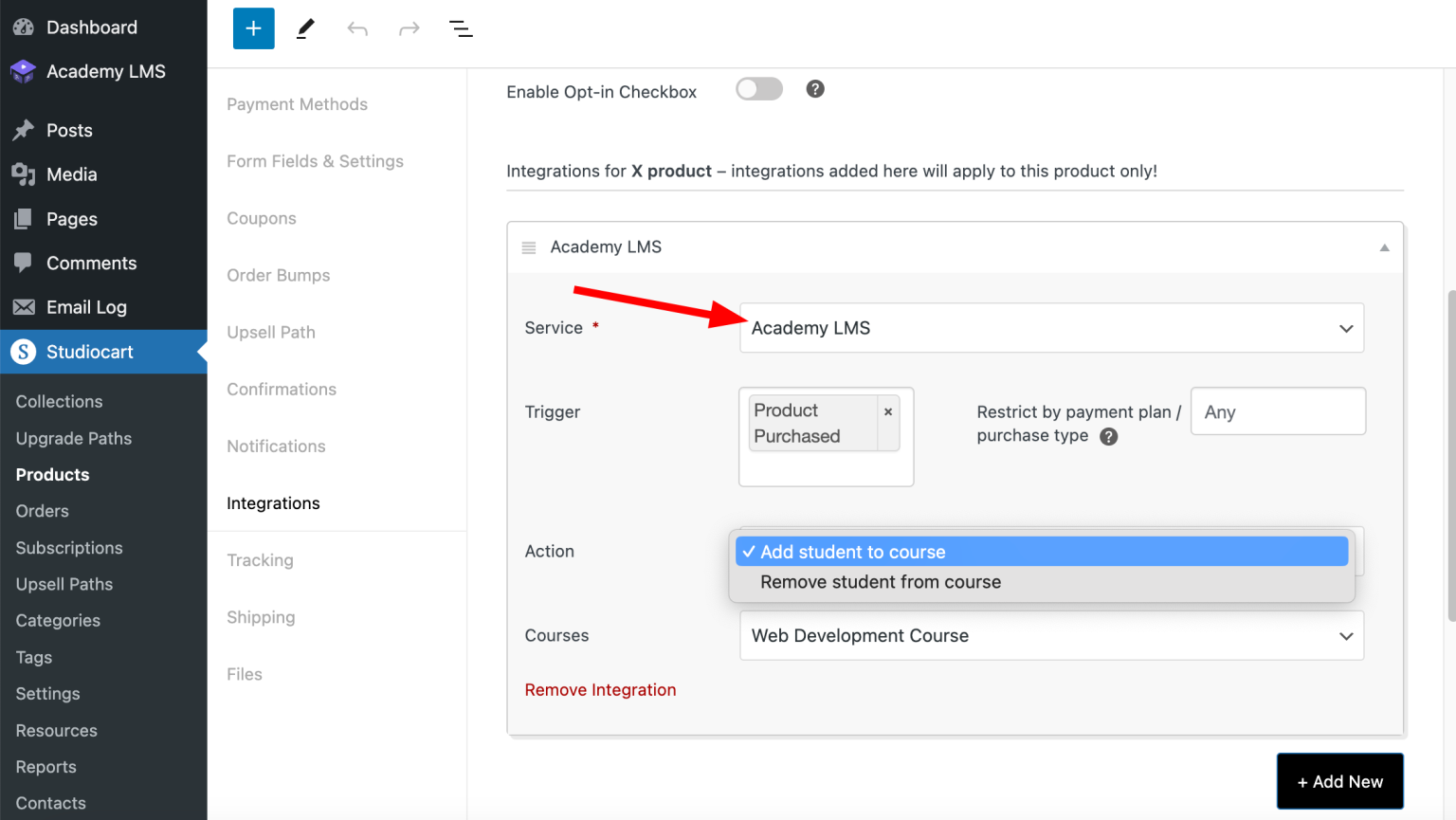This screenshot has height=820, width=1456.
Task: Remove the Product Purchased trigger tag
Action: pos(888,411)
